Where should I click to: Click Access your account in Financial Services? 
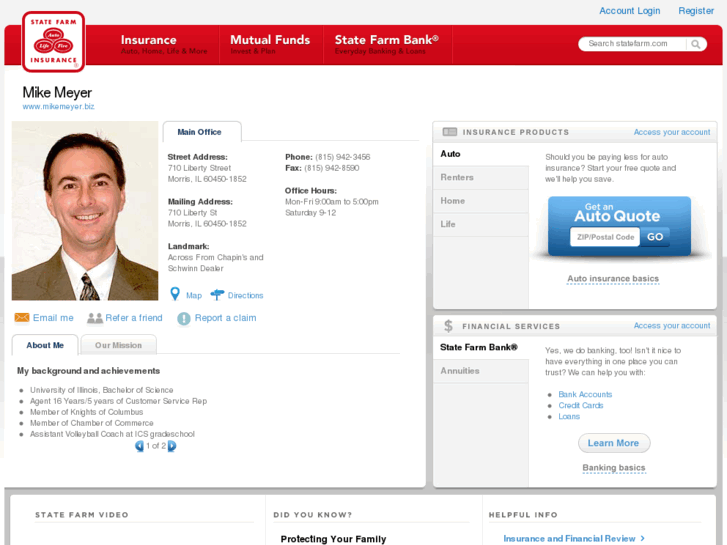tap(672, 326)
